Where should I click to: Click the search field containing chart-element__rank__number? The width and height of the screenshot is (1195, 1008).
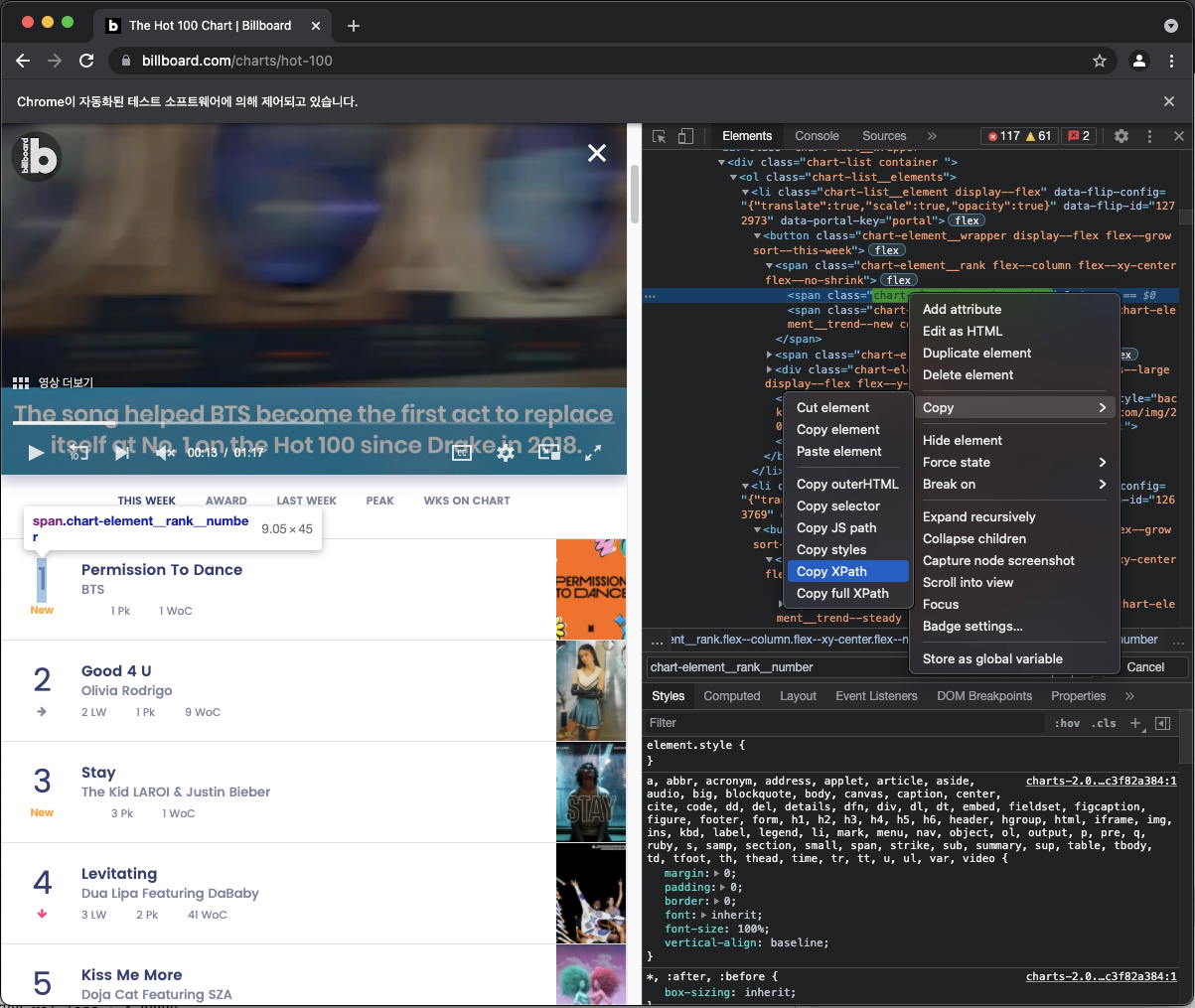pos(776,667)
